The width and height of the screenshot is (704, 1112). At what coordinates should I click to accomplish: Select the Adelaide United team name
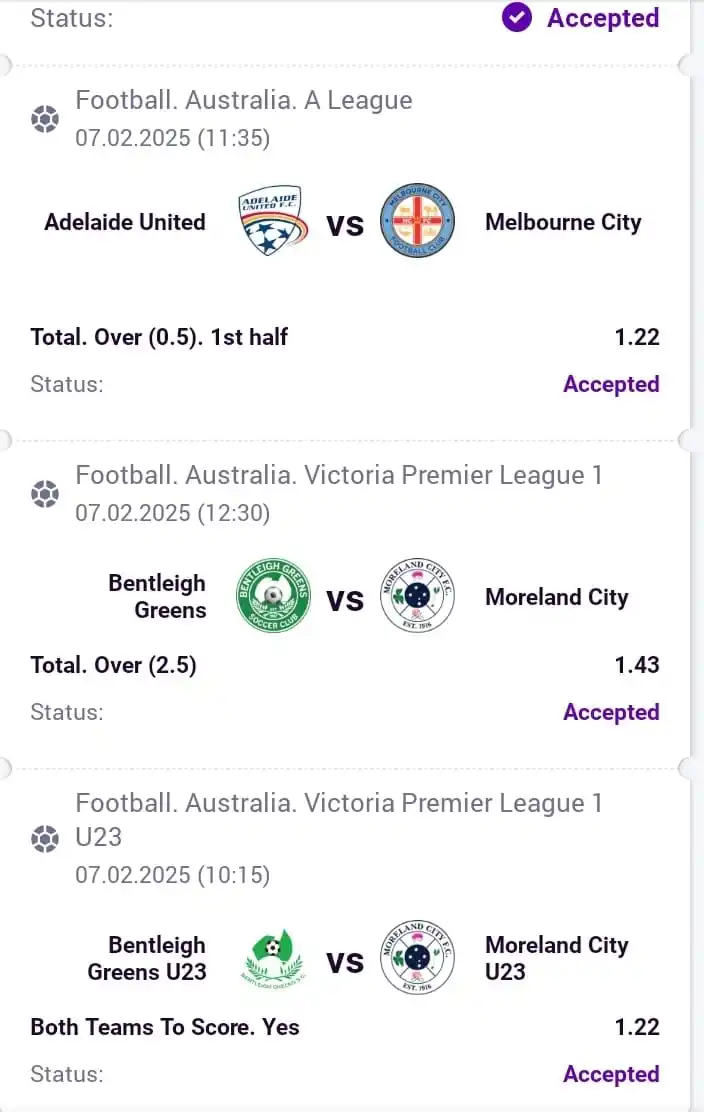point(125,222)
